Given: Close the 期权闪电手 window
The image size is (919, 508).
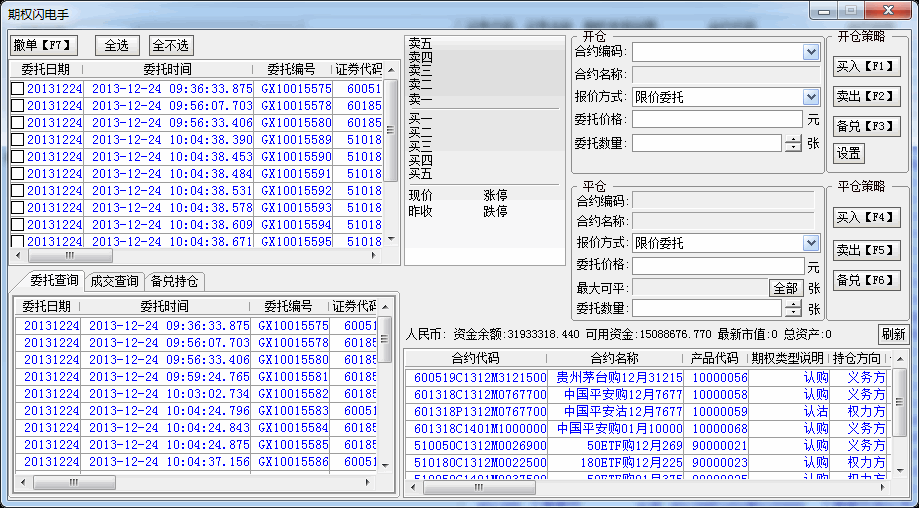Looking at the screenshot, I should click(x=888, y=11).
